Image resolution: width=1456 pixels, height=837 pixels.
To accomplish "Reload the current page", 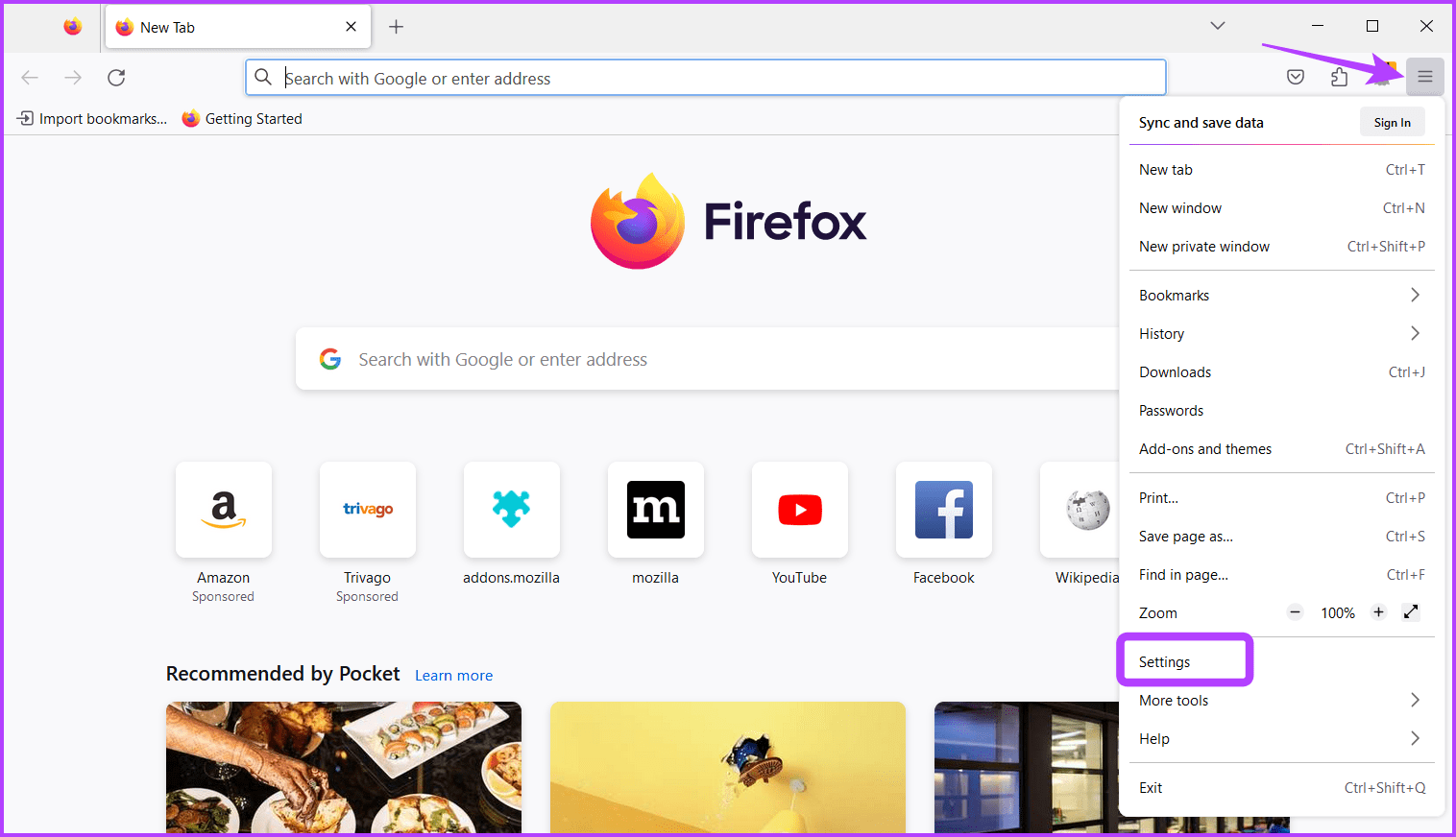I will click(x=116, y=78).
